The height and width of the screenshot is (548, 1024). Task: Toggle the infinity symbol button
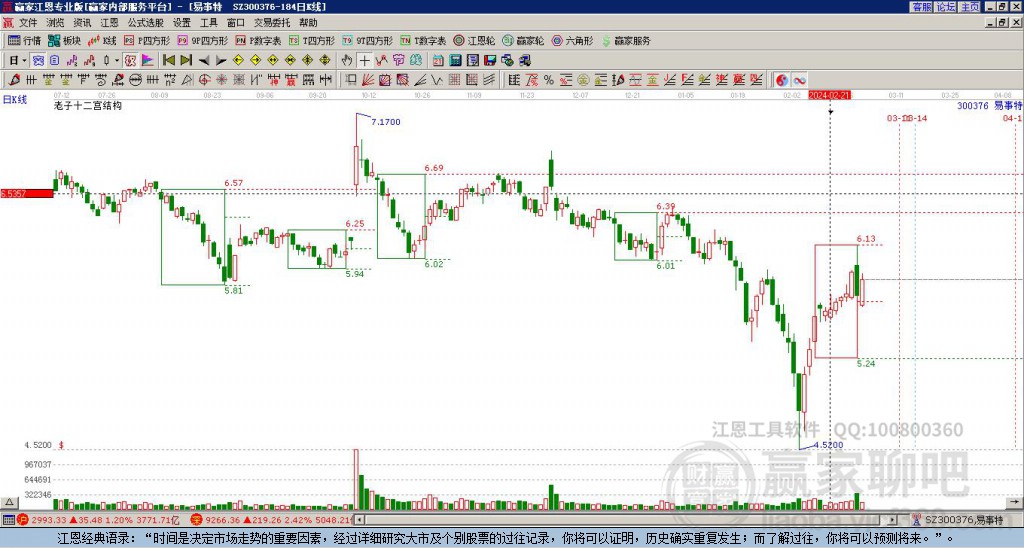pos(799,80)
